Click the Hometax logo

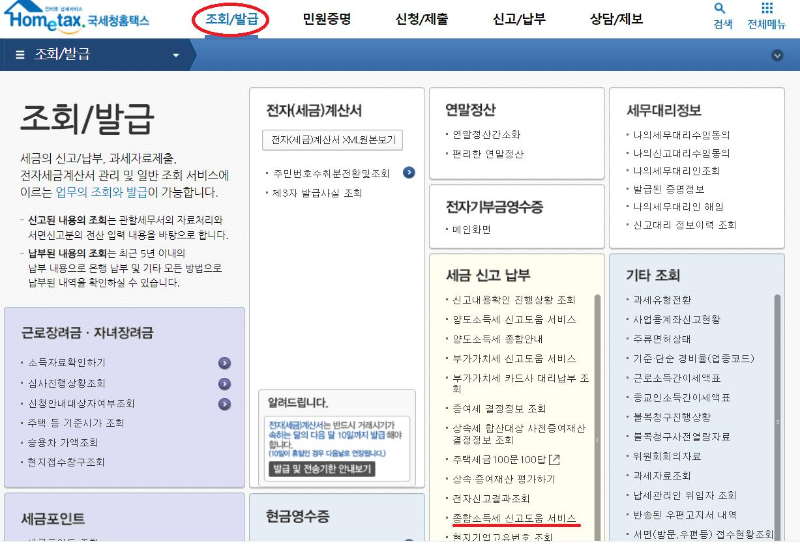click(x=77, y=17)
